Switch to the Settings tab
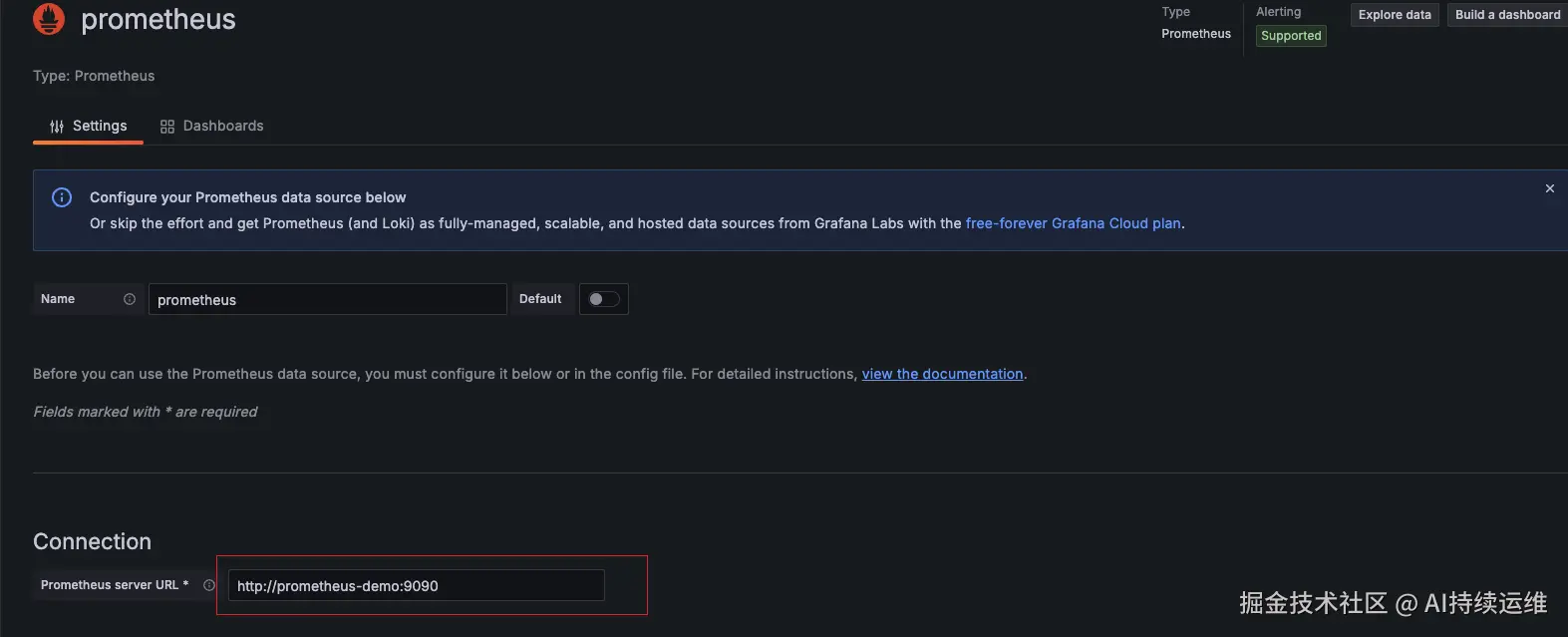Viewport: 1568px width, 637px height. 89,127
